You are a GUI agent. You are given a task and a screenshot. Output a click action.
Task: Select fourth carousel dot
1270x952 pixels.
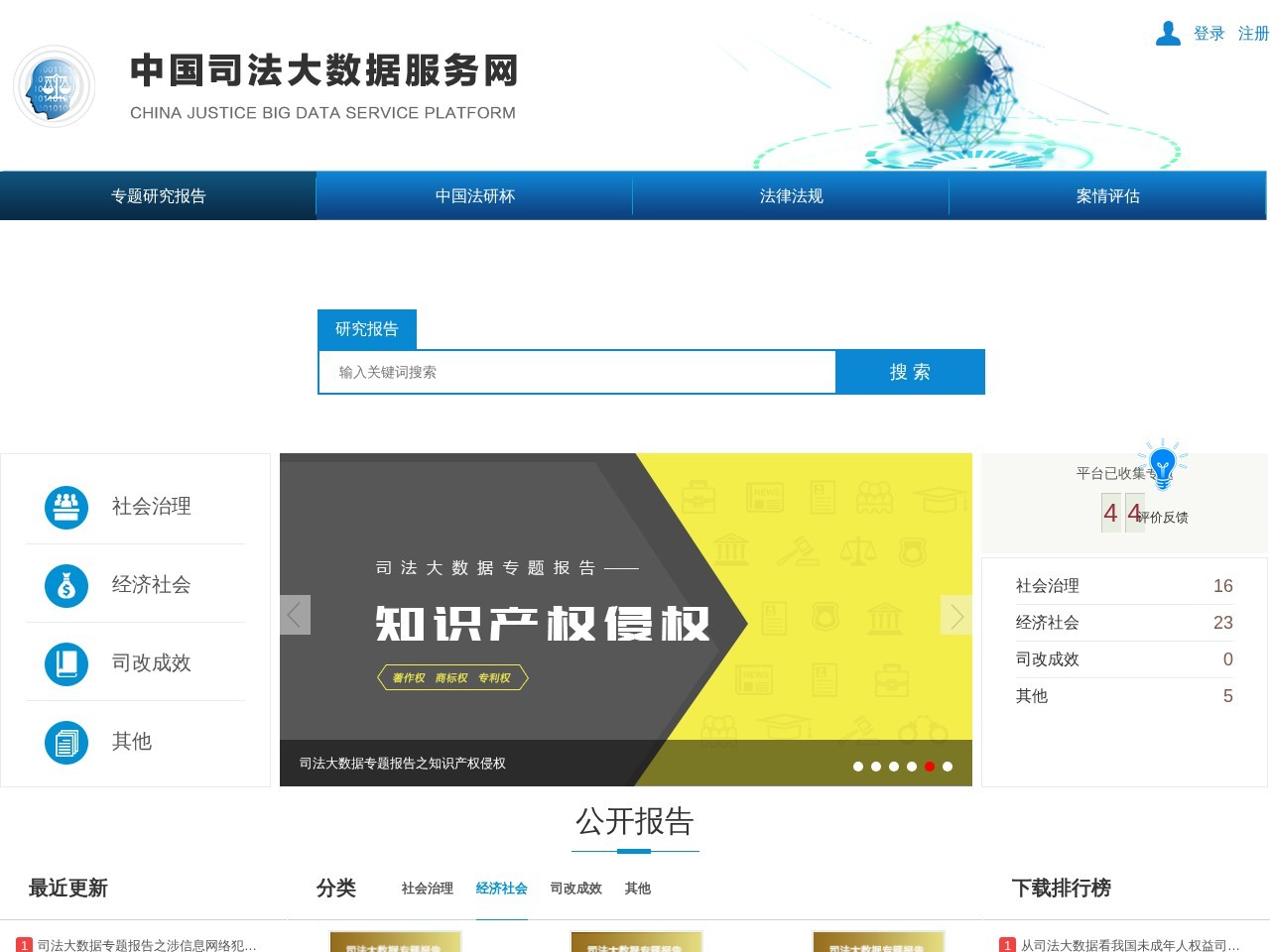point(912,767)
